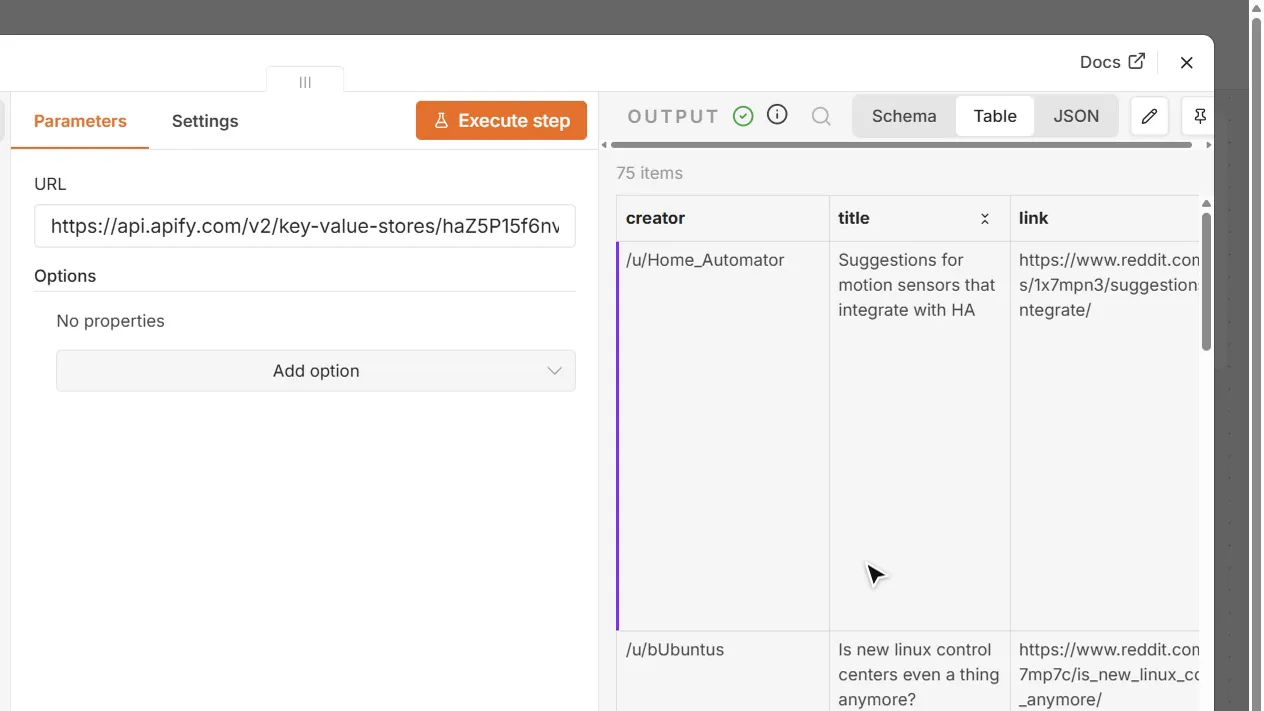Click the pencil edit output icon
The height and width of the screenshot is (711, 1264).
click(x=1150, y=116)
